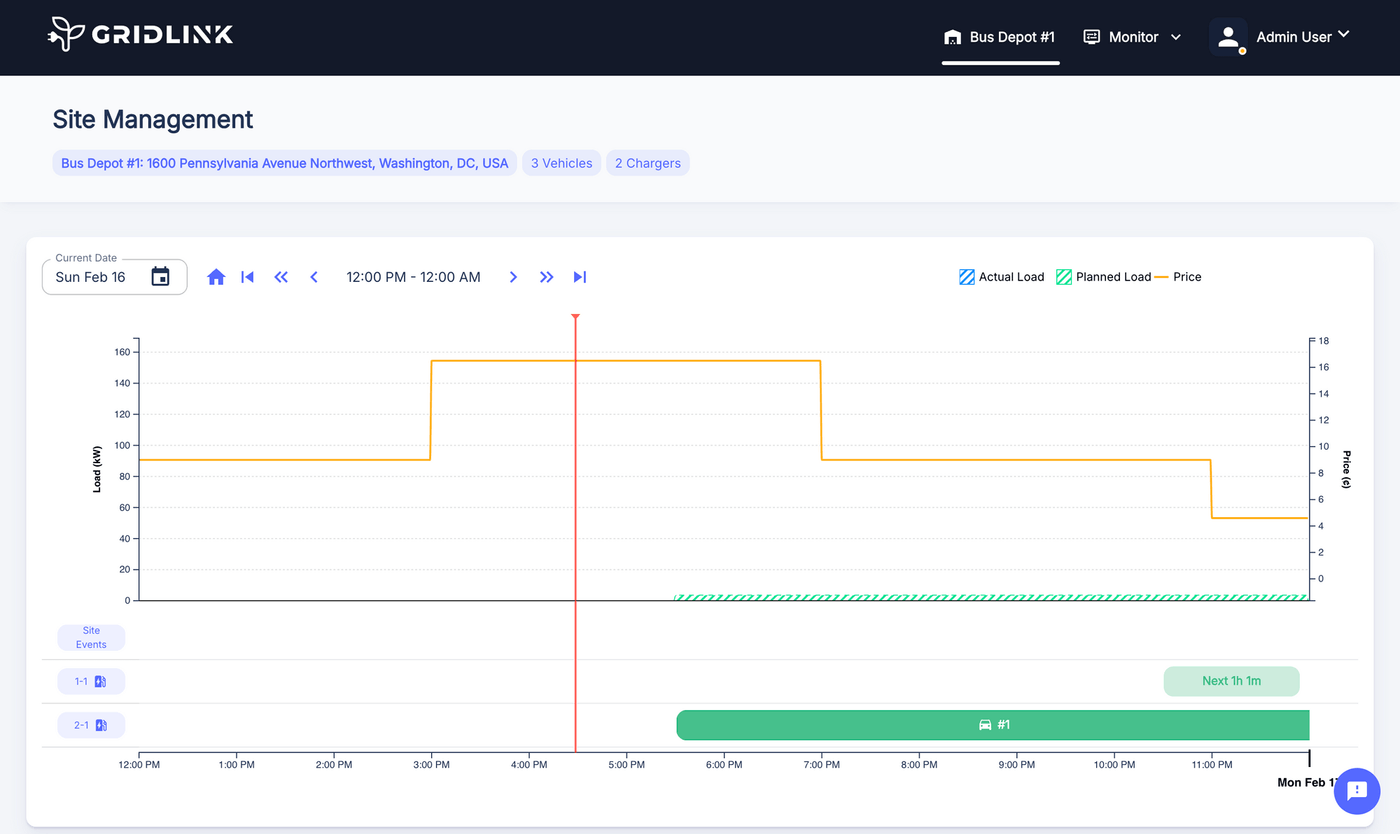Toggle the Planned Load legend item

[x=1104, y=277]
